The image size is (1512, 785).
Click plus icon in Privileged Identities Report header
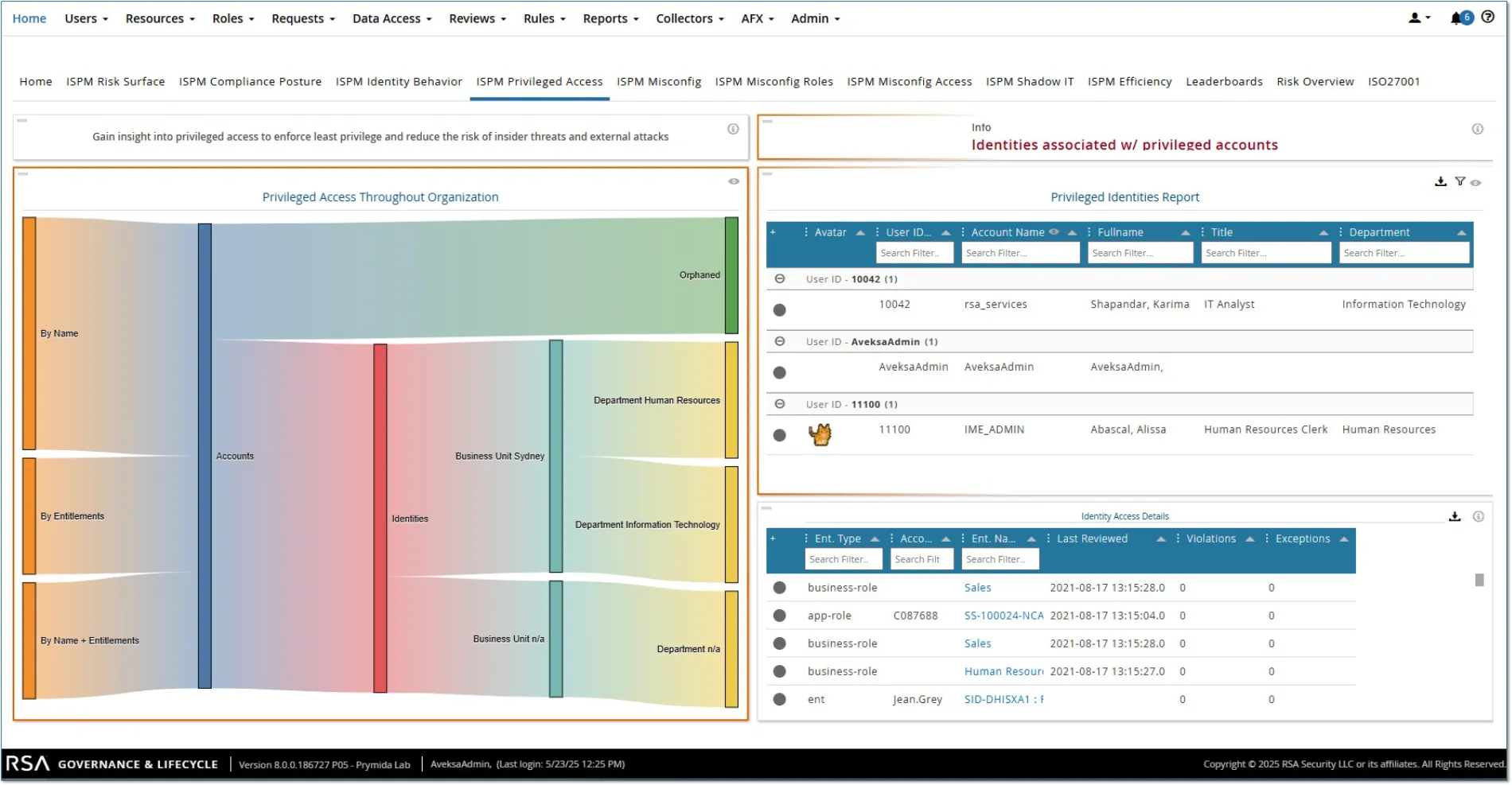(773, 232)
